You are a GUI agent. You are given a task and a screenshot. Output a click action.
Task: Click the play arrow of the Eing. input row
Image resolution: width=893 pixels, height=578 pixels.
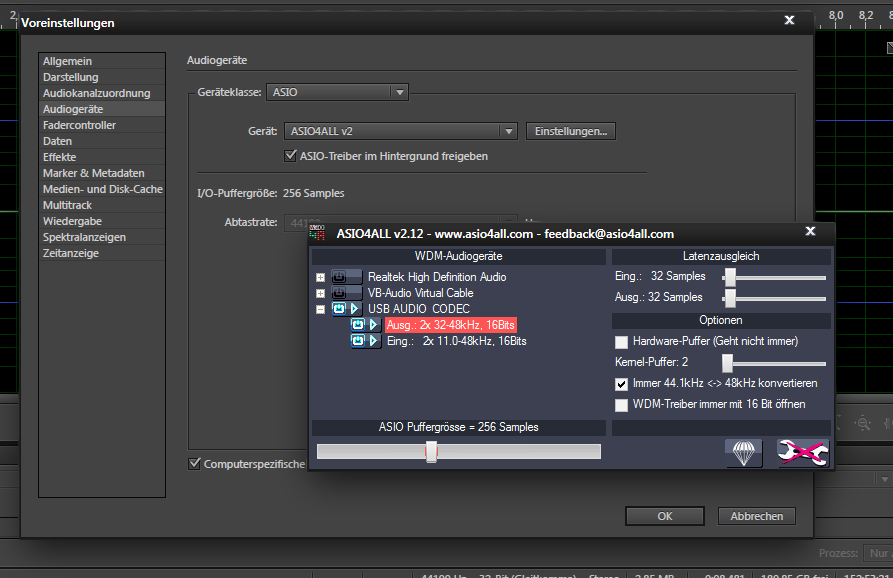(374, 341)
